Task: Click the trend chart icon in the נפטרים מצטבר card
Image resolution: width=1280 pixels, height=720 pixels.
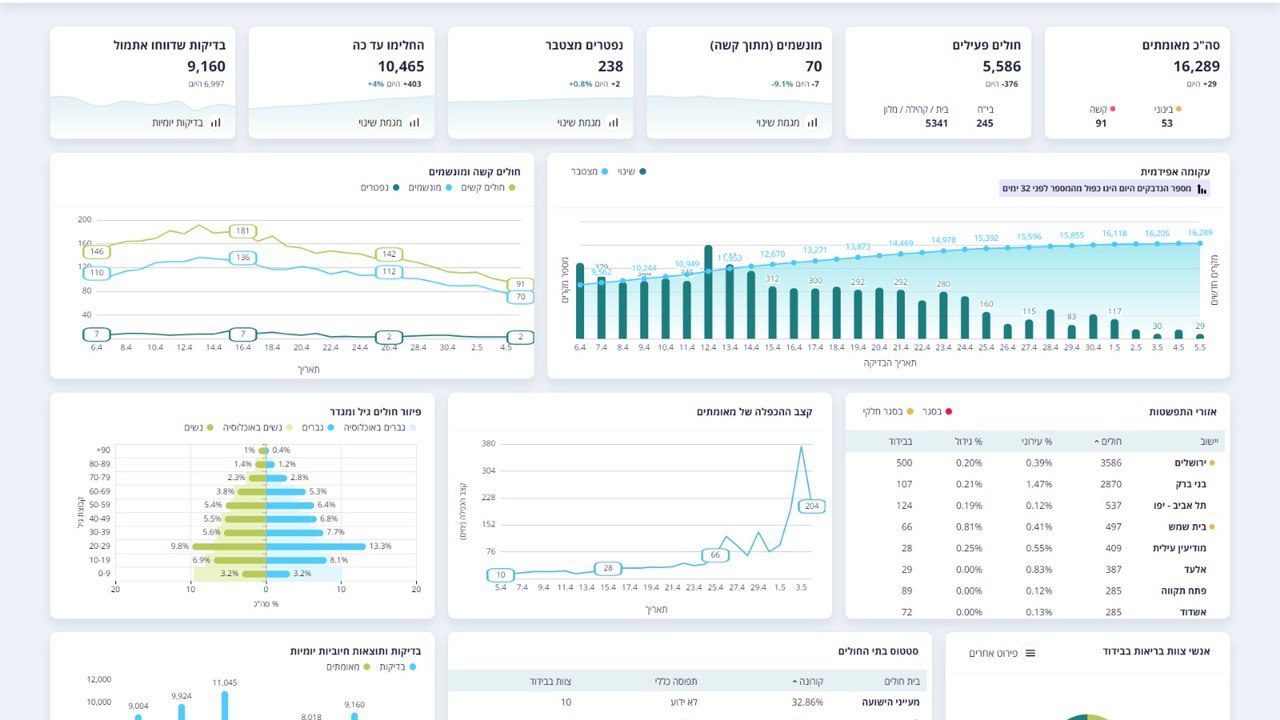Action: coord(614,123)
